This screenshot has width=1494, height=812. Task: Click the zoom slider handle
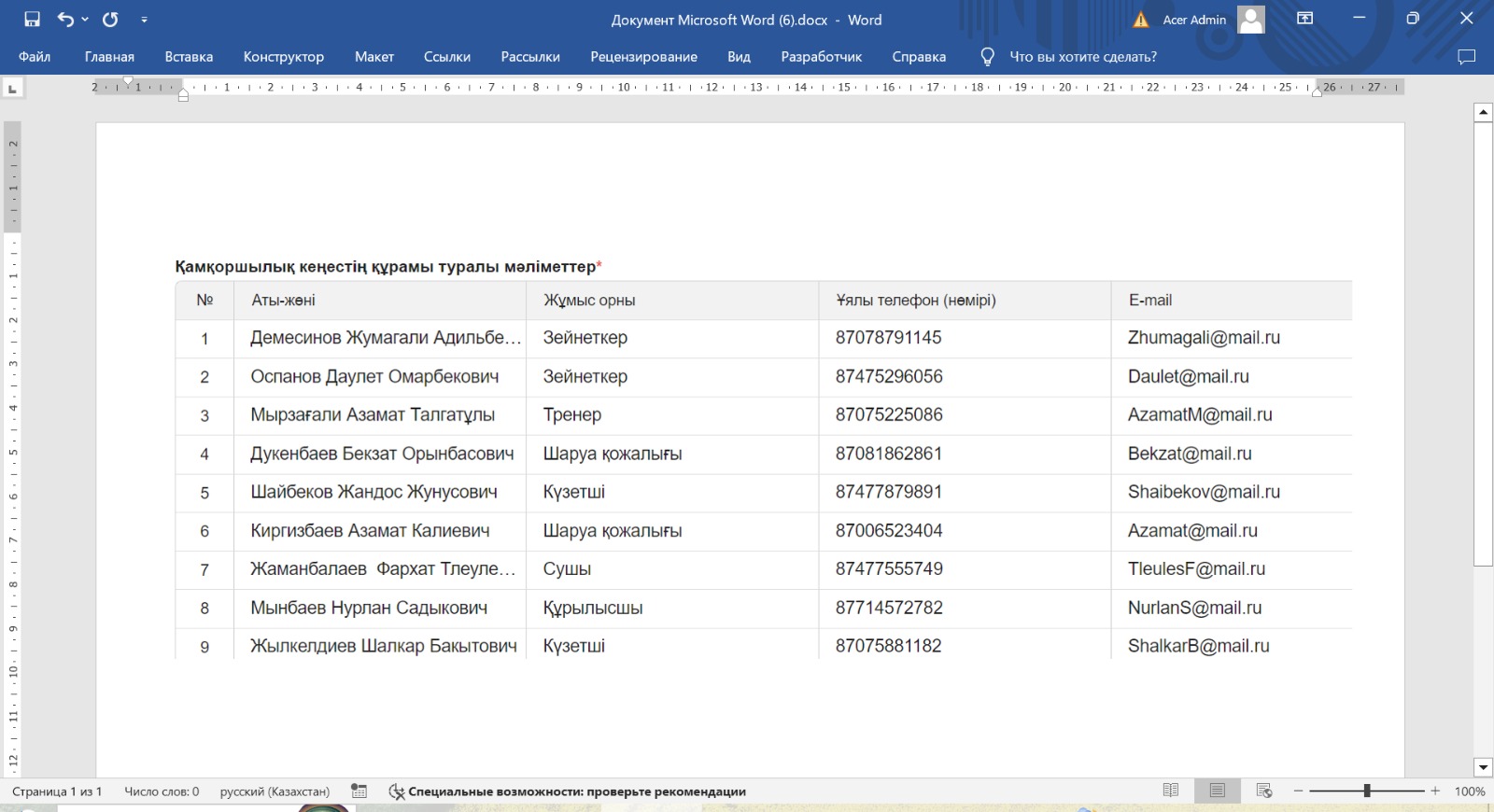tap(1367, 791)
